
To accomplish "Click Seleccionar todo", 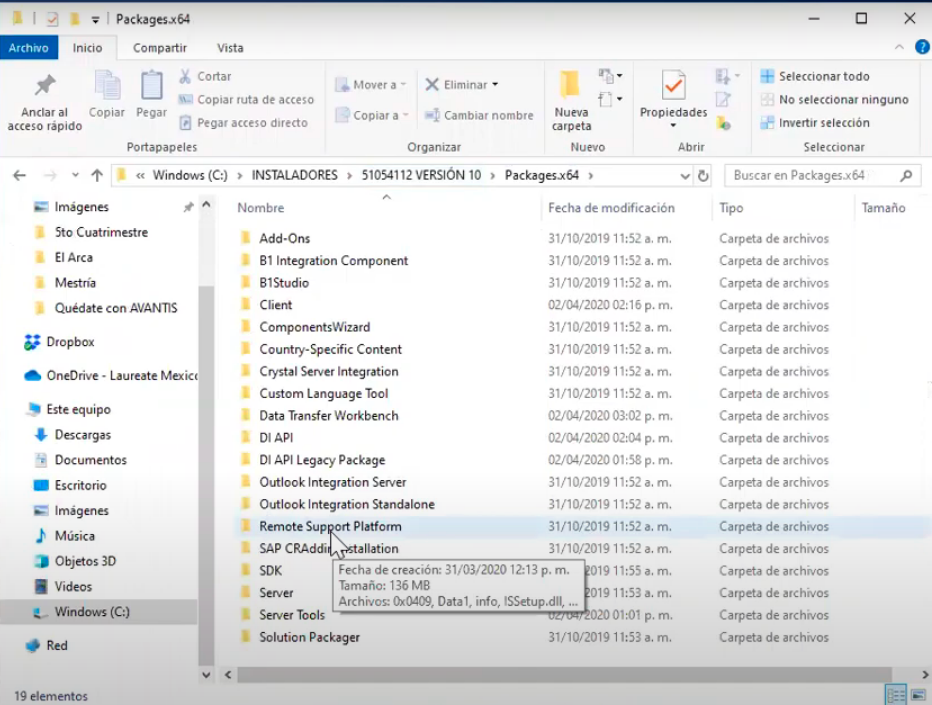I will click(x=815, y=76).
